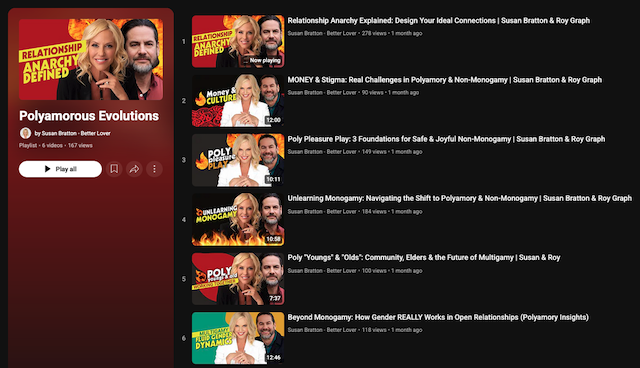The height and width of the screenshot is (368, 640).
Task: Click the '100 views · 1 month ago' text
Action: (392, 270)
